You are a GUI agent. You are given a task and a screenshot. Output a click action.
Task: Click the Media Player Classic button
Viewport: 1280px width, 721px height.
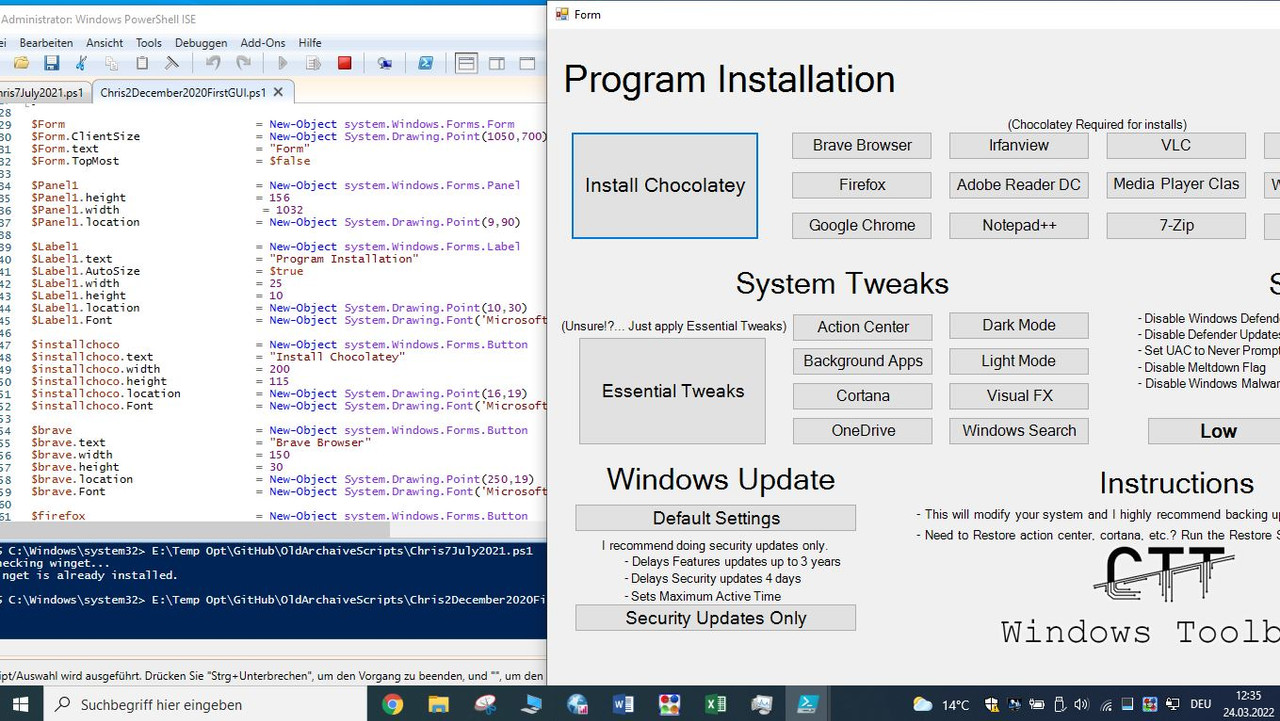coord(1176,184)
